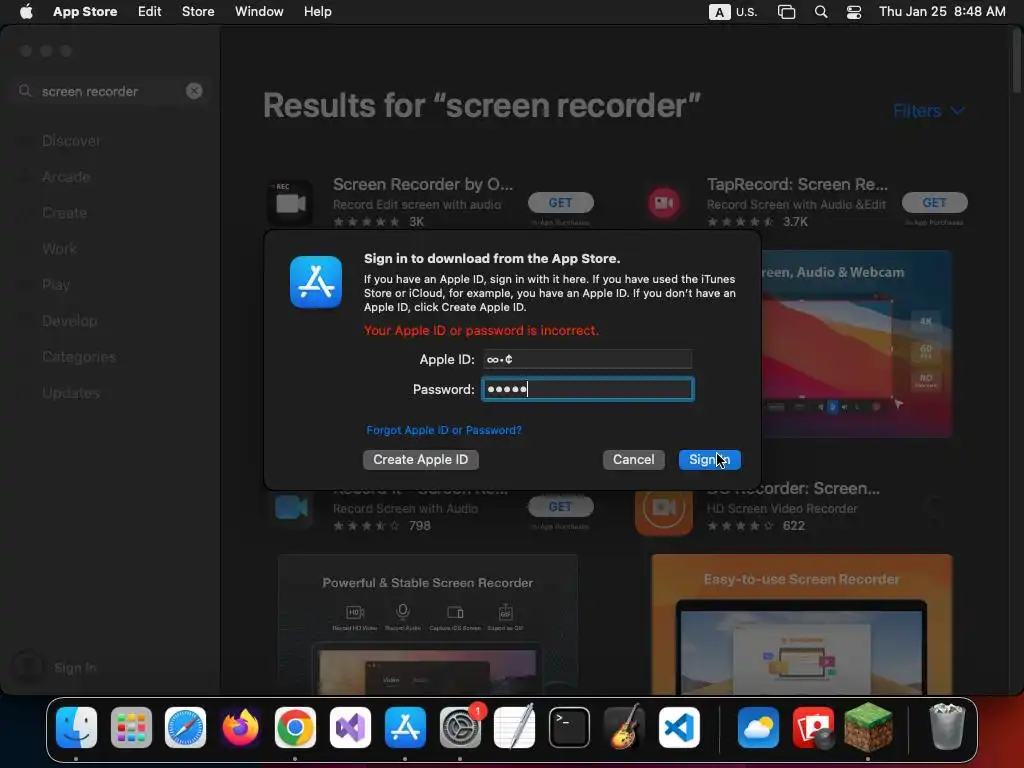Image resolution: width=1024 pixels, height=768 pixels.
Task: Open Powerful & Stable Screen Recorder preview
Action: click(428, 624)
